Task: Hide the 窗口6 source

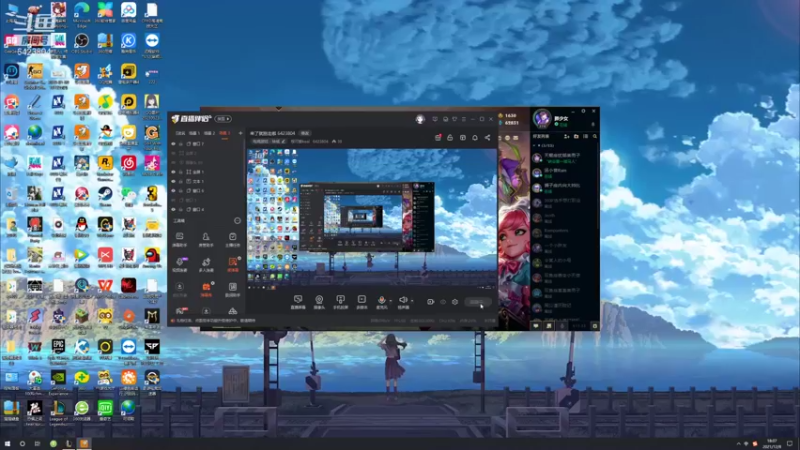Action: (173, 190)
